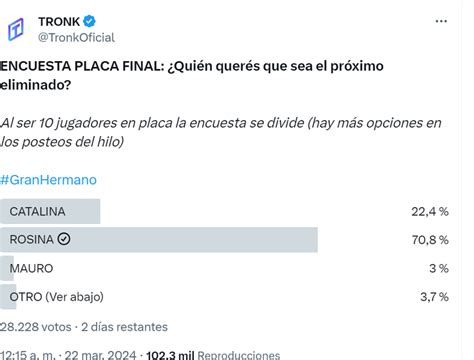474x360 pixels.
Task: Click the 70,8 % result for ROSINA
Action: point(430,240)
